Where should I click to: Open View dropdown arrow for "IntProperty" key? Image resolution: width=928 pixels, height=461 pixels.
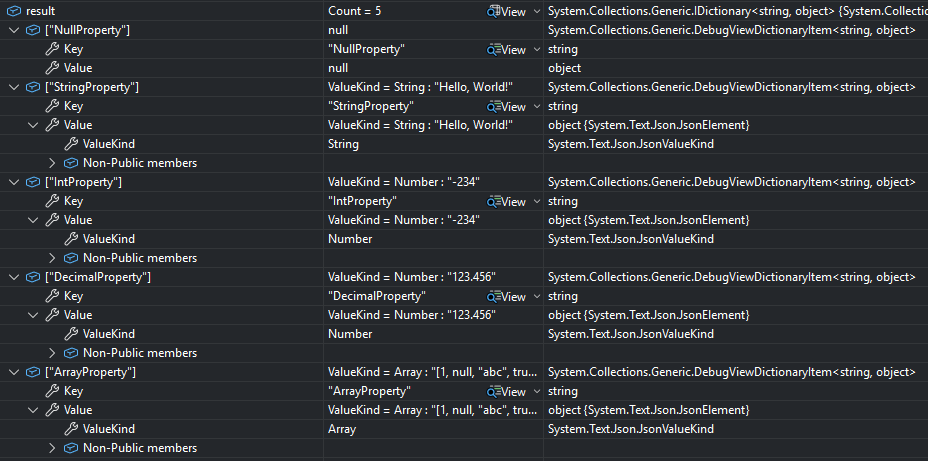click(x=537, y=201)
